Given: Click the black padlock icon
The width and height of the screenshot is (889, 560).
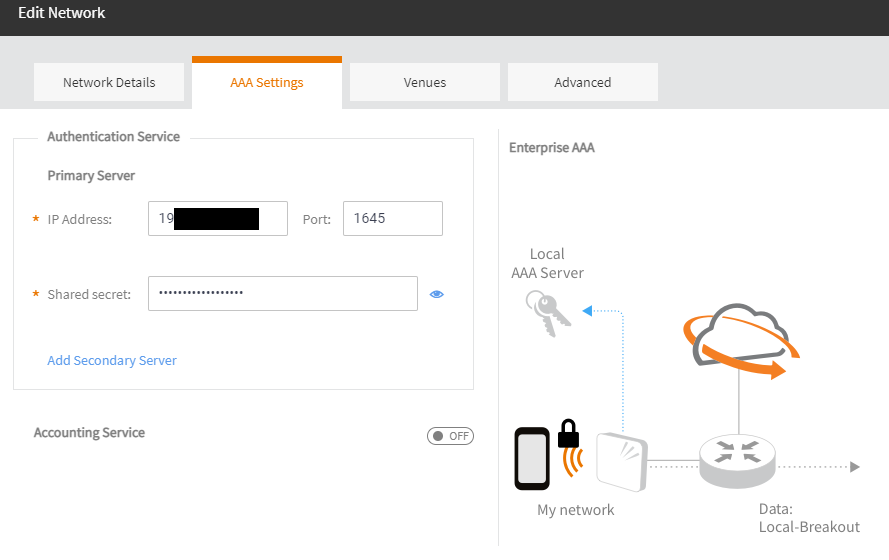Looking at the screenshot, I should [568, 433].
